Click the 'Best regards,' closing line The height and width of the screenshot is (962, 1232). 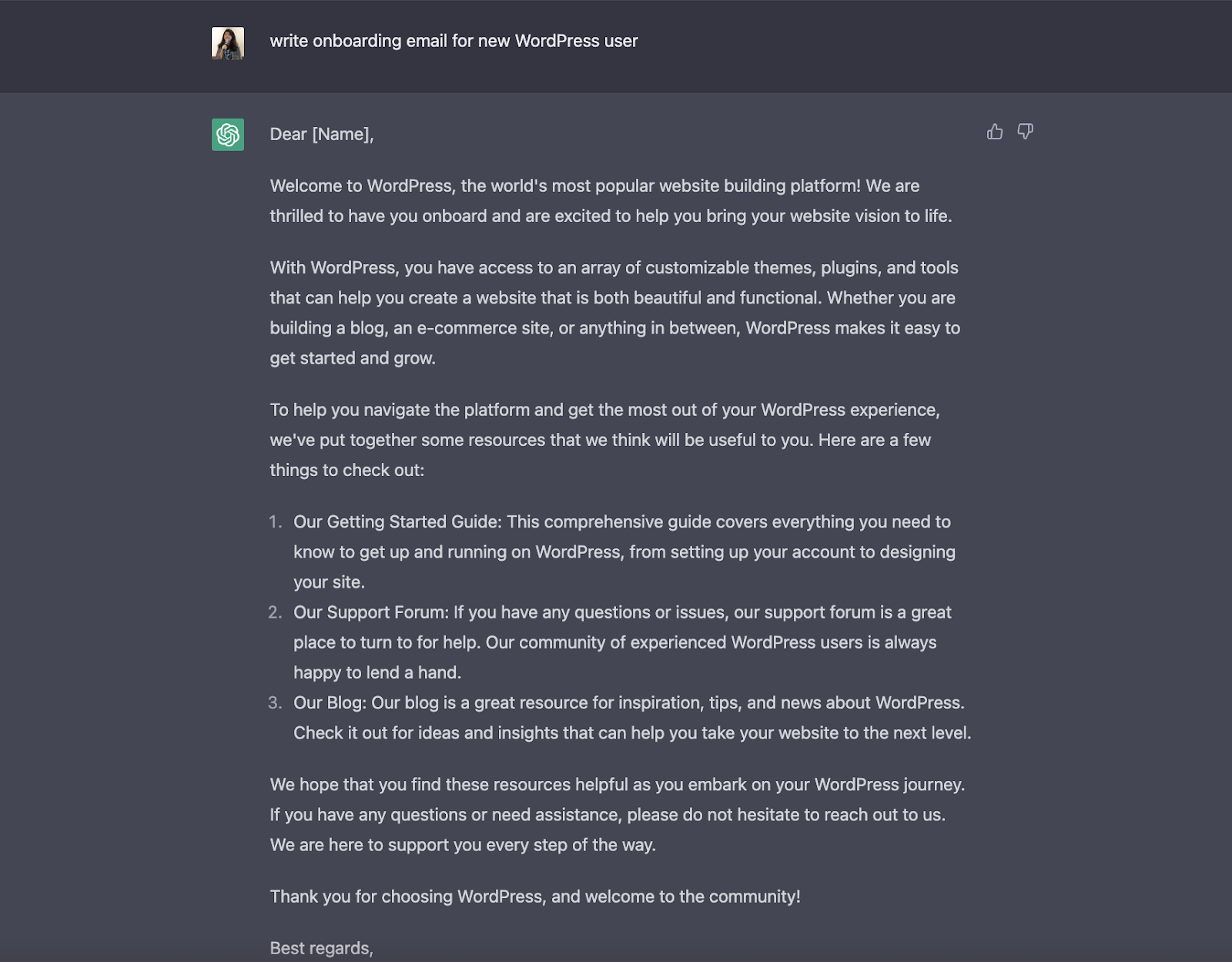[x=321, y=948]
